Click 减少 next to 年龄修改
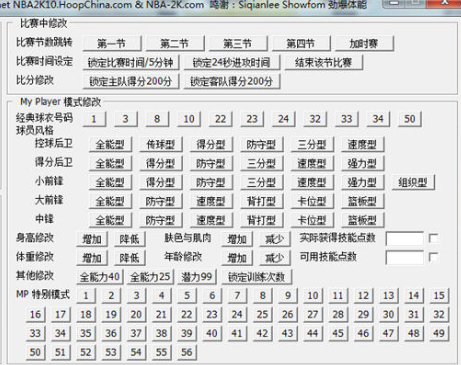Screen dimensions: 461x365 (275, 258)
